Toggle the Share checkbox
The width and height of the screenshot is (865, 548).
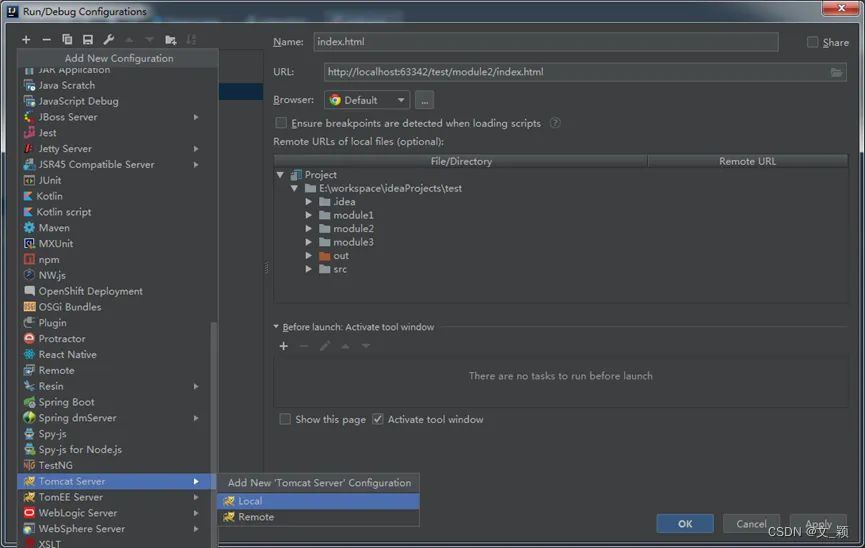pos(813,42)
